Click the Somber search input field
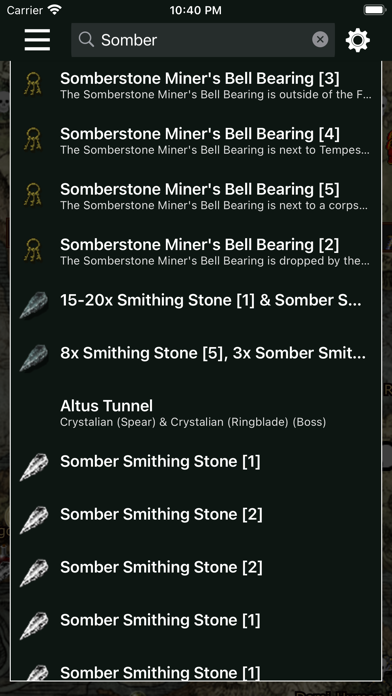 point(203,40)
